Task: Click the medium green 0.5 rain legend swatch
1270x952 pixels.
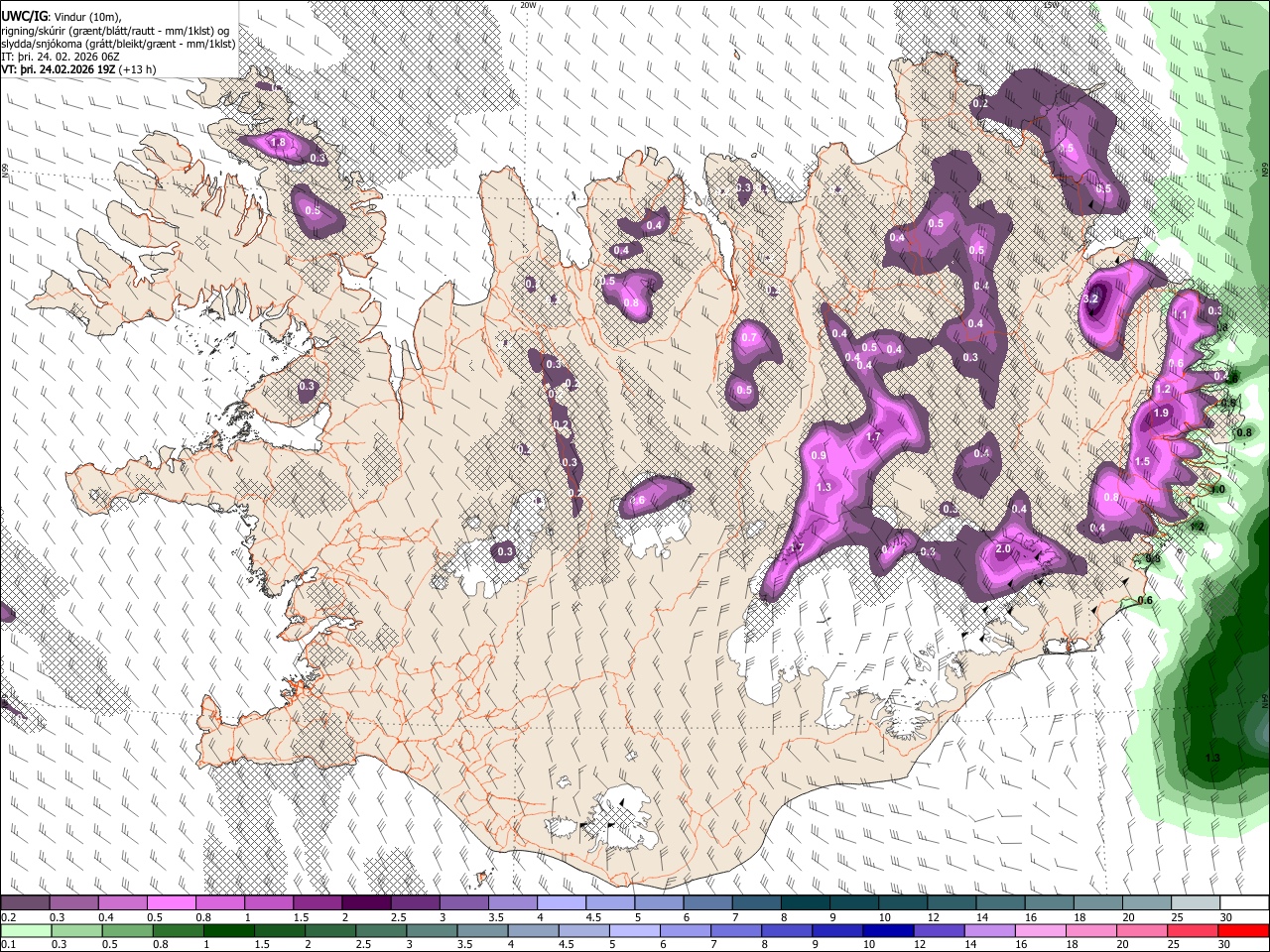Action: (128, 931)
